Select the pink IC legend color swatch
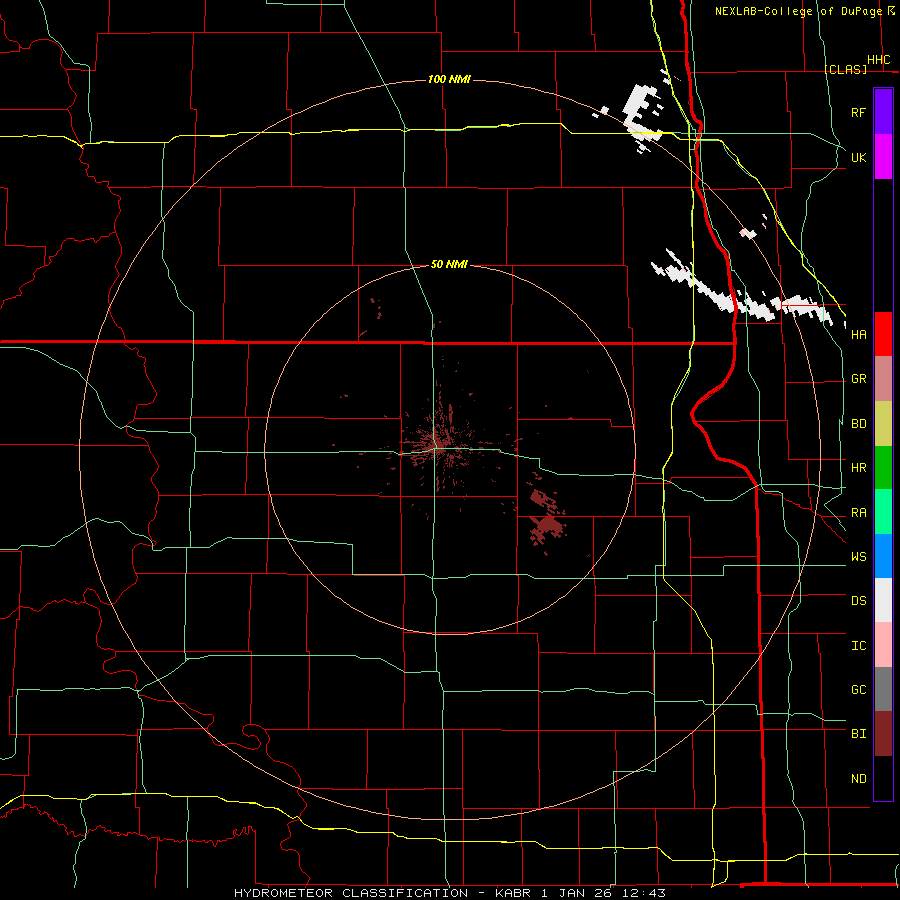The image size is (900, 900). 883,645
